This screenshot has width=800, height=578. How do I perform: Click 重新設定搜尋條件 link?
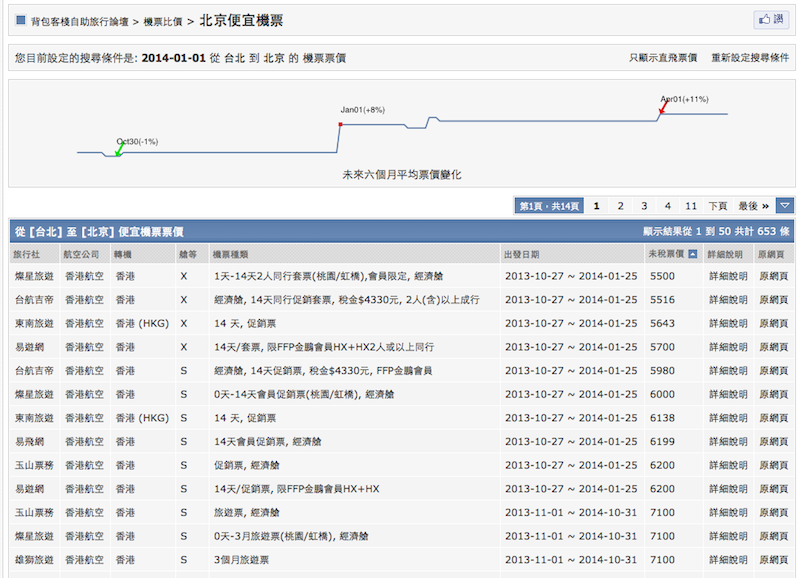coord(750,58)
